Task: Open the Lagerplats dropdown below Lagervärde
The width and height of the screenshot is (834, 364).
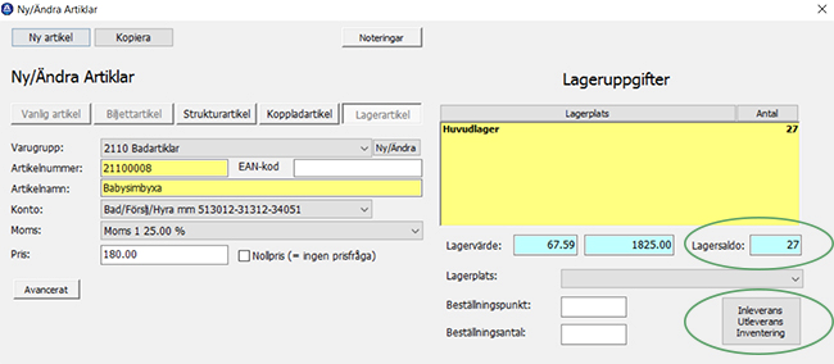Action: pos(682,278)
